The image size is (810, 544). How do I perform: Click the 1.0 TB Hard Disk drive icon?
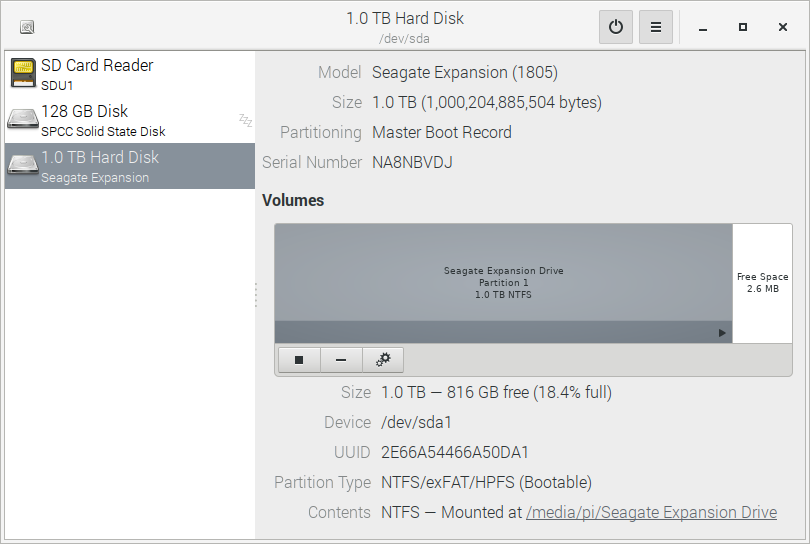(x=23, y=164)
